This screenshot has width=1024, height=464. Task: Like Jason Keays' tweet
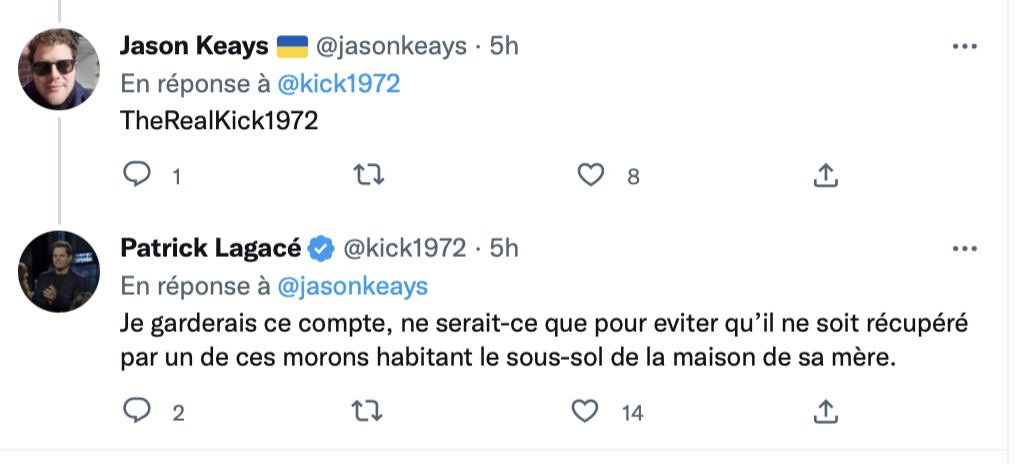(x=591, y=174)
